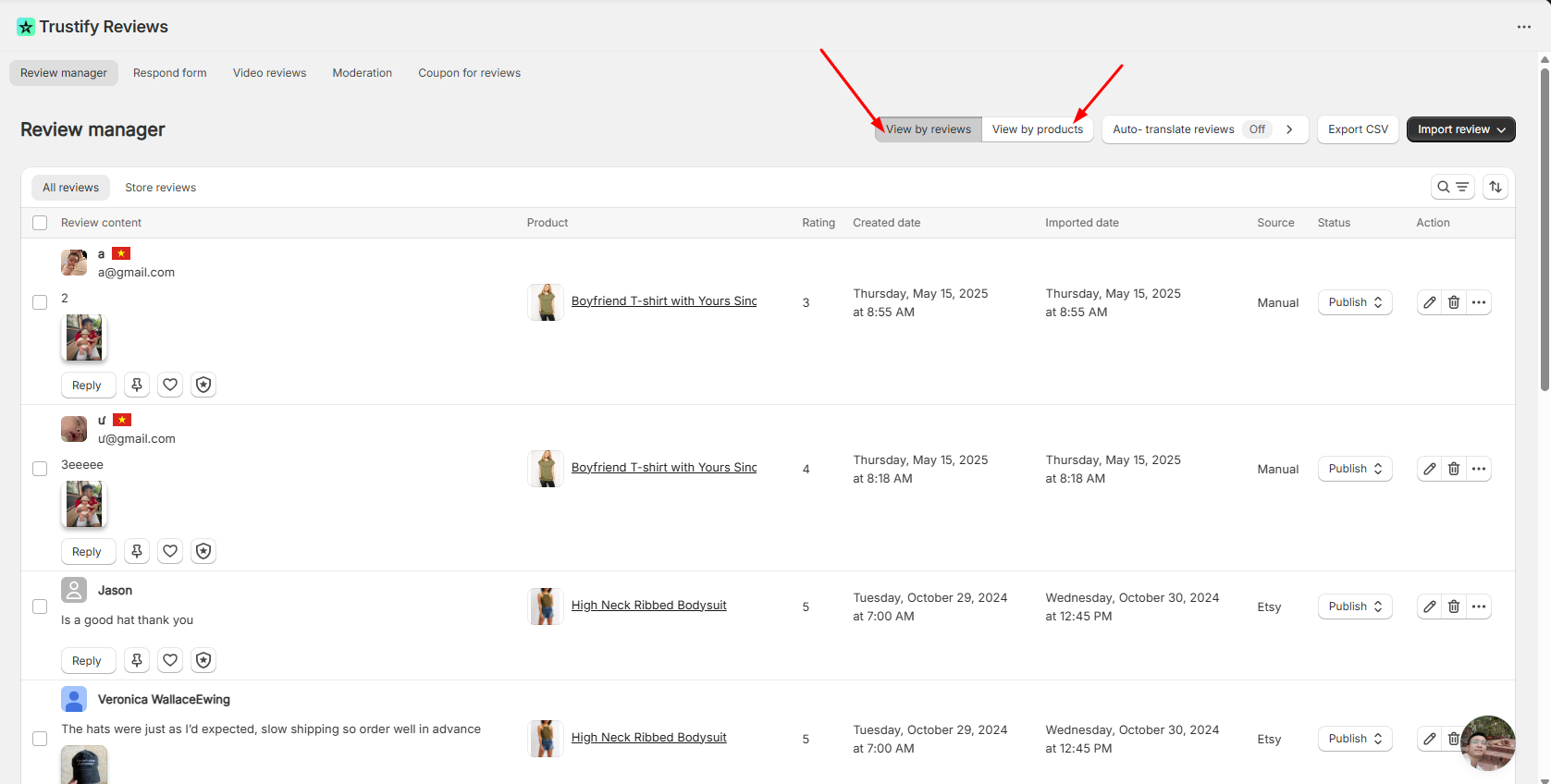Screen dimensions: 1551x784
Task: Edit the a@gmail.com review with pencil icon
Action: (x=1429, y=302)
